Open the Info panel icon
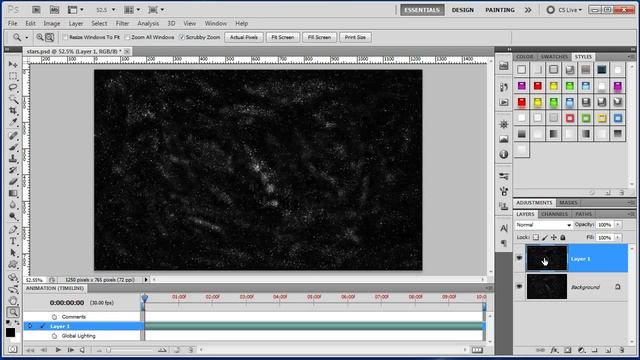 pyautogui.click(x=504, y=154)
